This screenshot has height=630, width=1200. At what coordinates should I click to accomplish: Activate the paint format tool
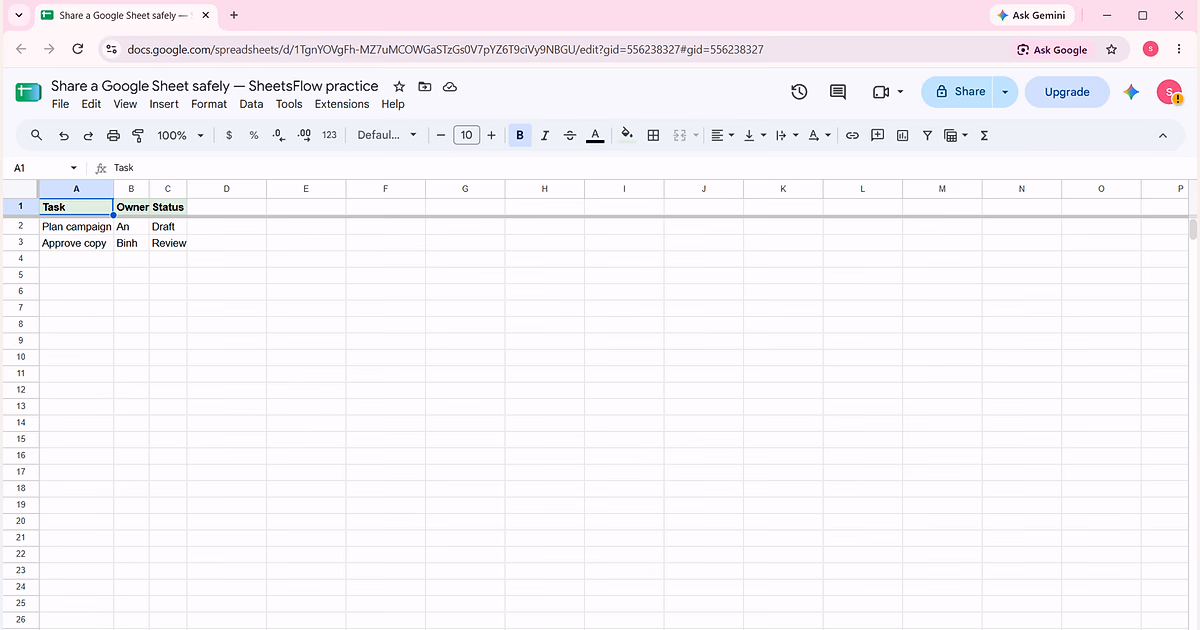pyautogui.click(x=138, y=135)
